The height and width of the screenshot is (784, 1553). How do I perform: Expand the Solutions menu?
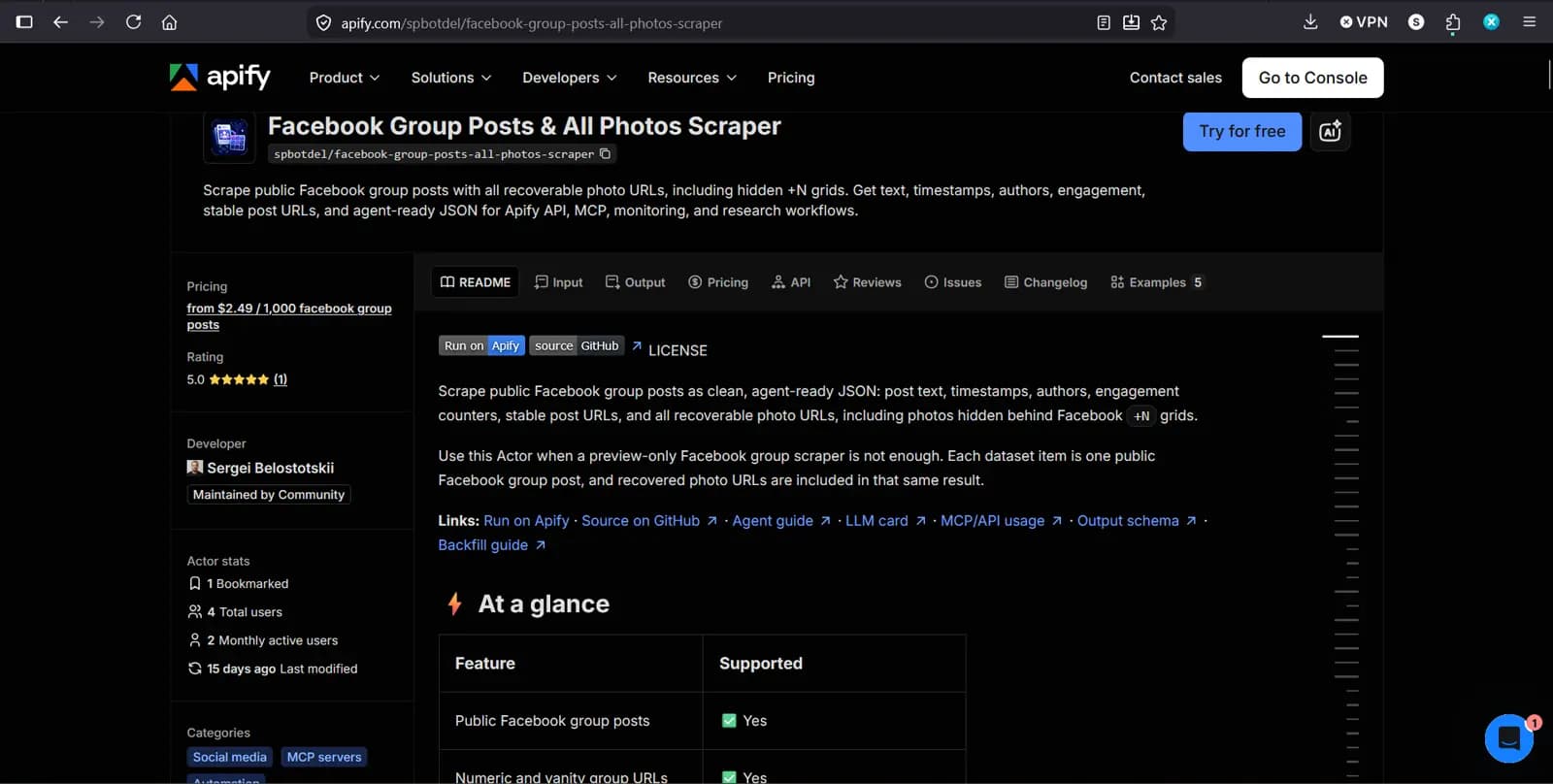tap(451, 78)
